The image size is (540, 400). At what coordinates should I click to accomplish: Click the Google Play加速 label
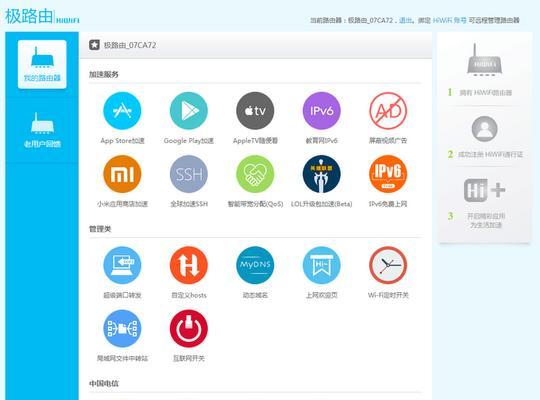(x=189, y=141)
